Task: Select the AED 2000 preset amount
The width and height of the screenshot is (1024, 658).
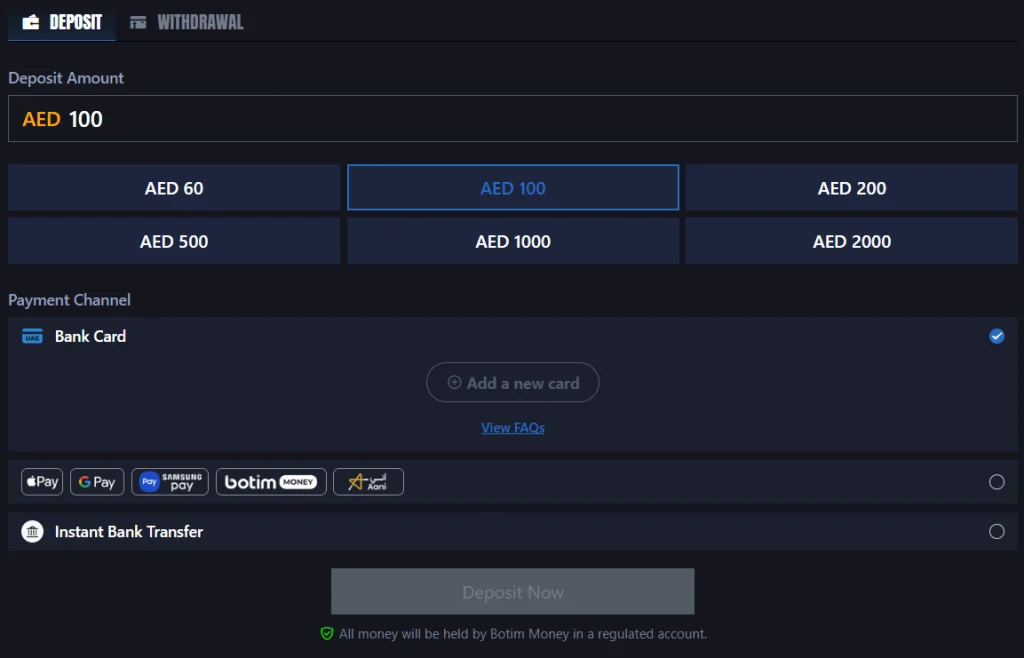Action: 852,242
